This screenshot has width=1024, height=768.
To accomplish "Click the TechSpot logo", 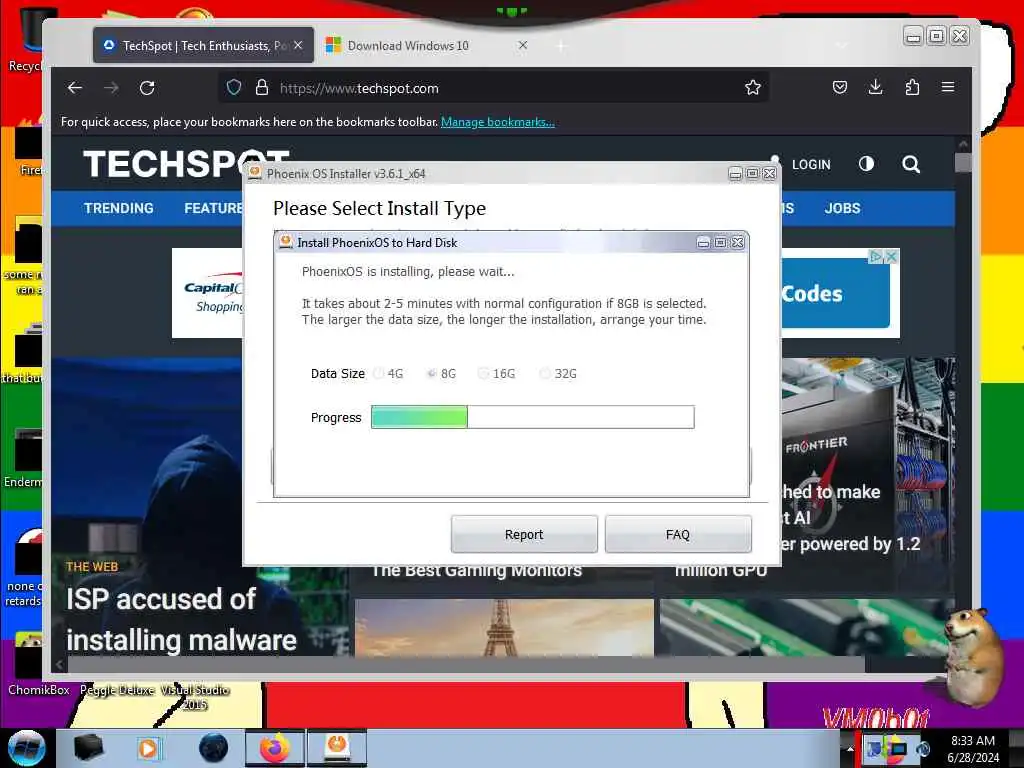I will point(187,163).
